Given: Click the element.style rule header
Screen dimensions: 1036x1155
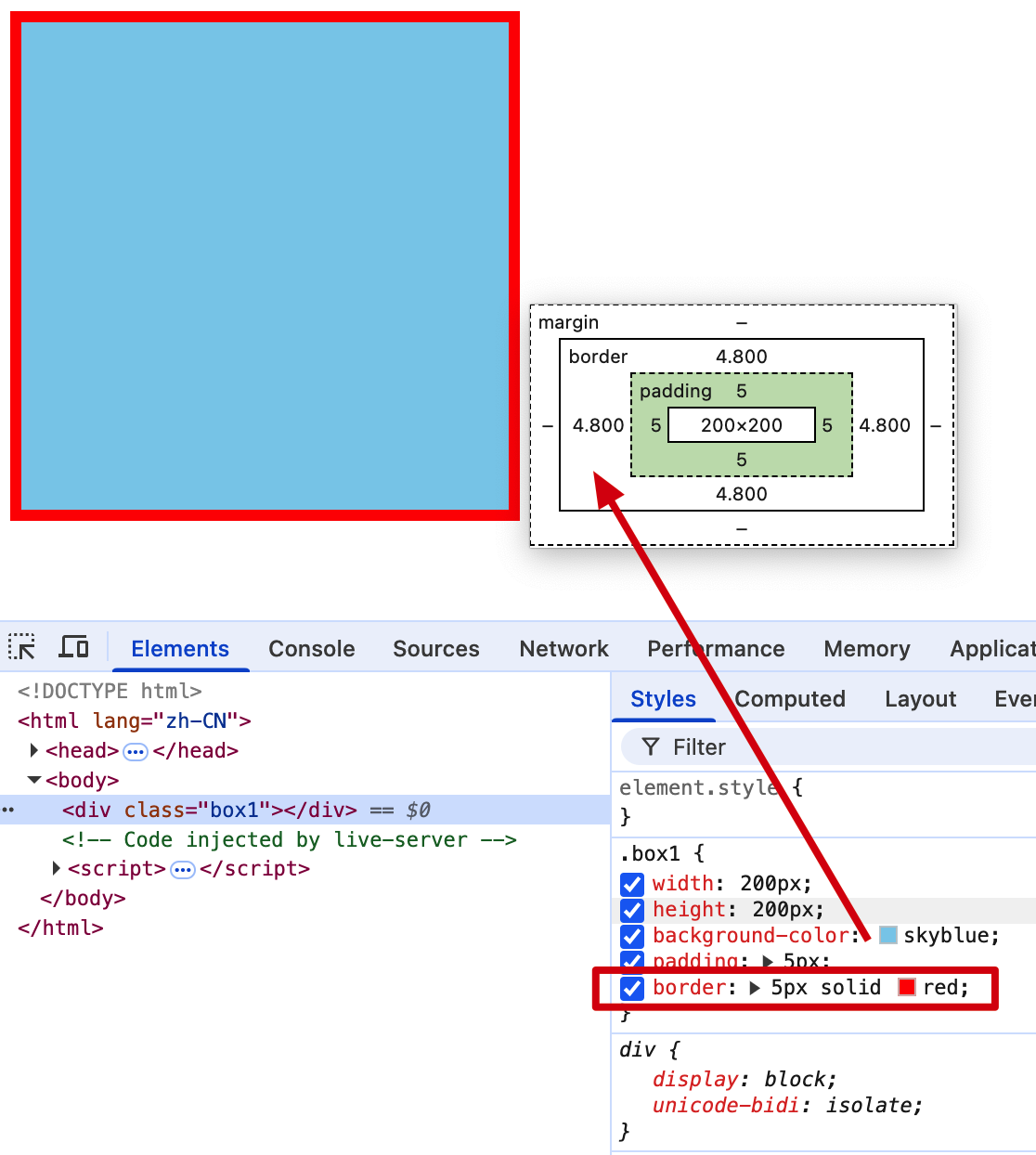Looking at the screenshot, I should (699, 787).
